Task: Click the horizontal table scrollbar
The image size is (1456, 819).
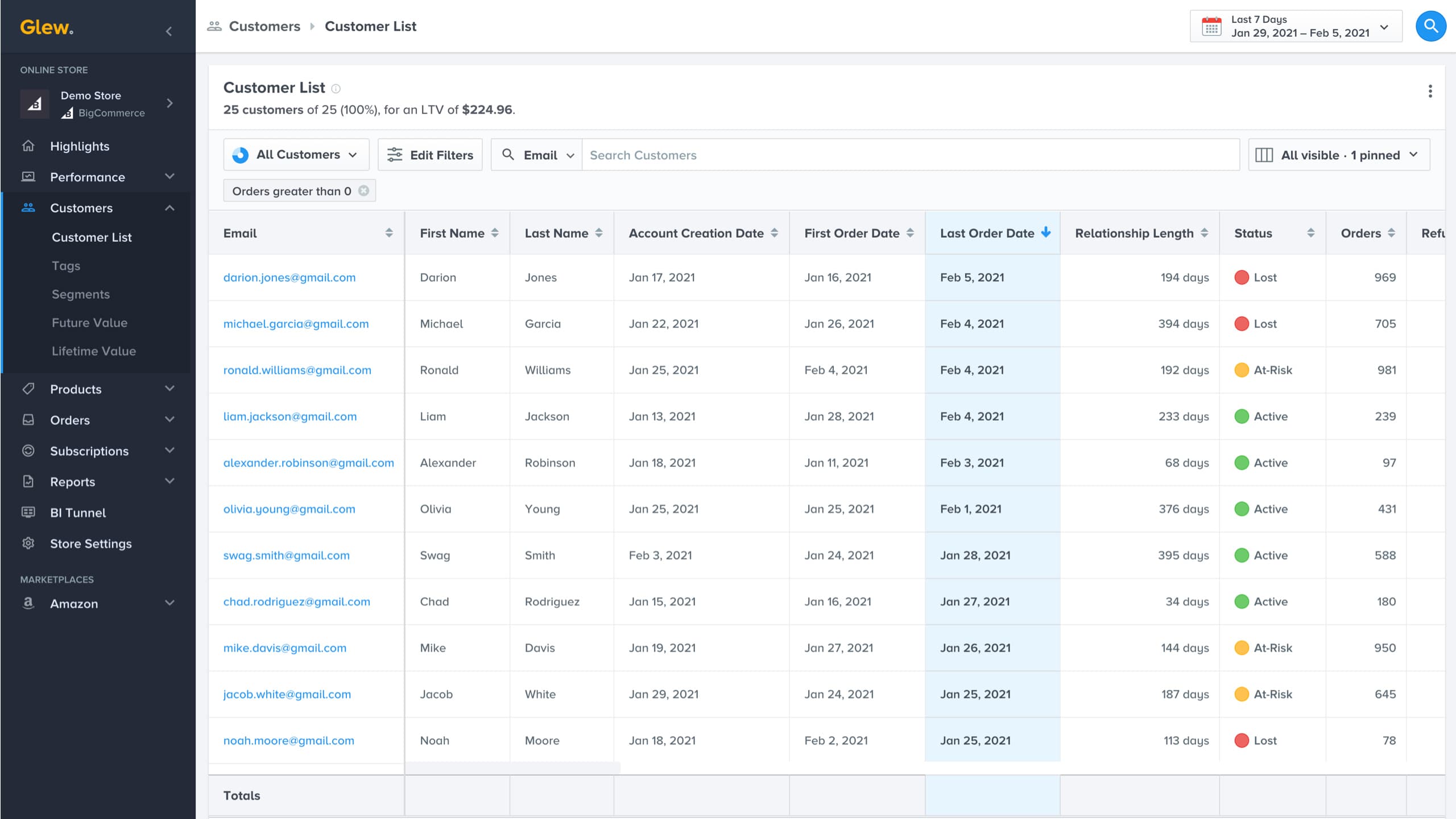Action: pos(512,768)
